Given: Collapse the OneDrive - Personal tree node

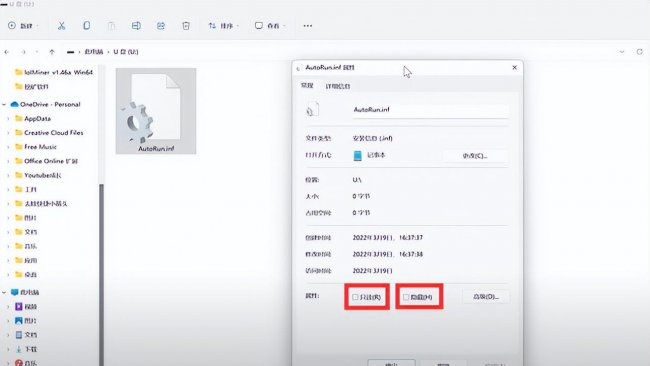Looking at the screenshot, I should [4, 104].
